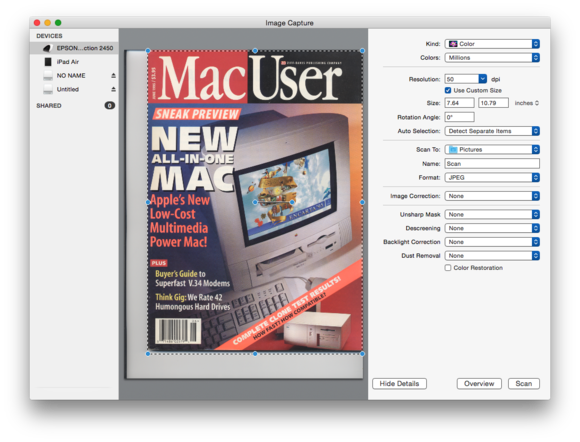Click the iPad Air device icon
Screen dimensions: 580x442
[x=48, y=62]
